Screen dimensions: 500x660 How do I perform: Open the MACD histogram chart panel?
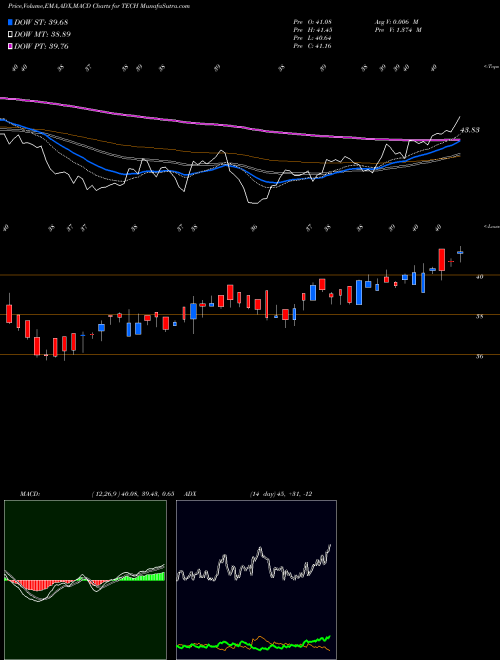coord(85,580)
